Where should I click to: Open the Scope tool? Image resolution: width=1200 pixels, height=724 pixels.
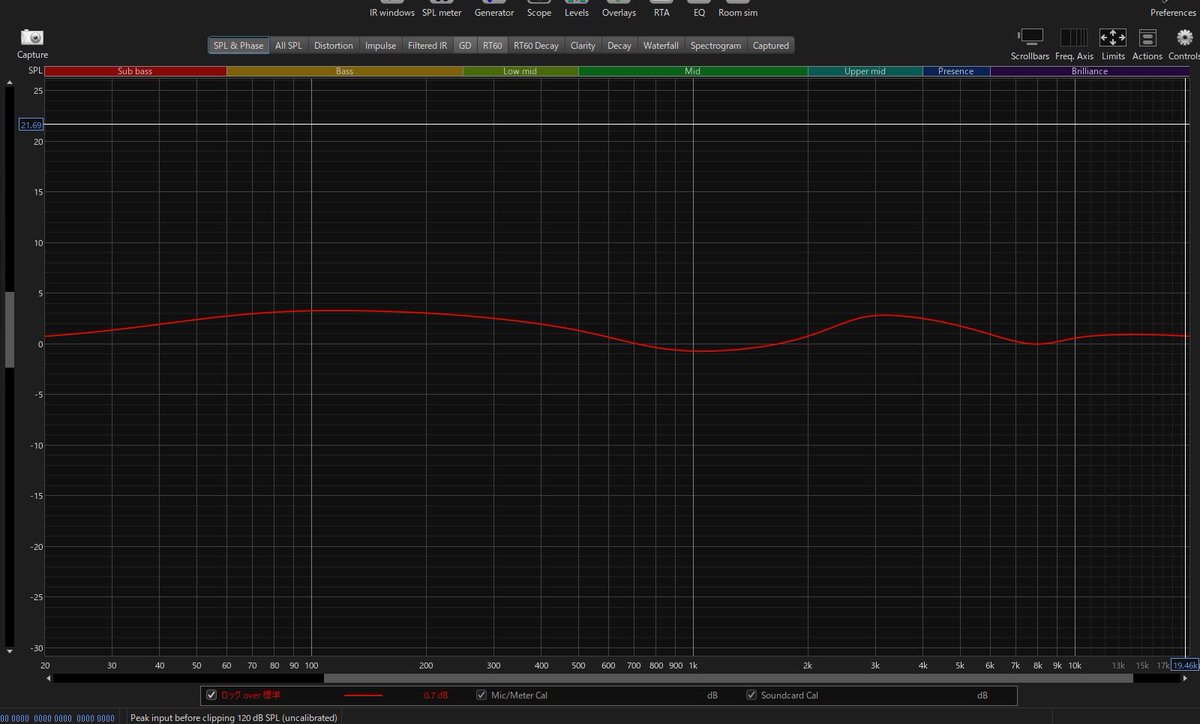click(539, 10)
